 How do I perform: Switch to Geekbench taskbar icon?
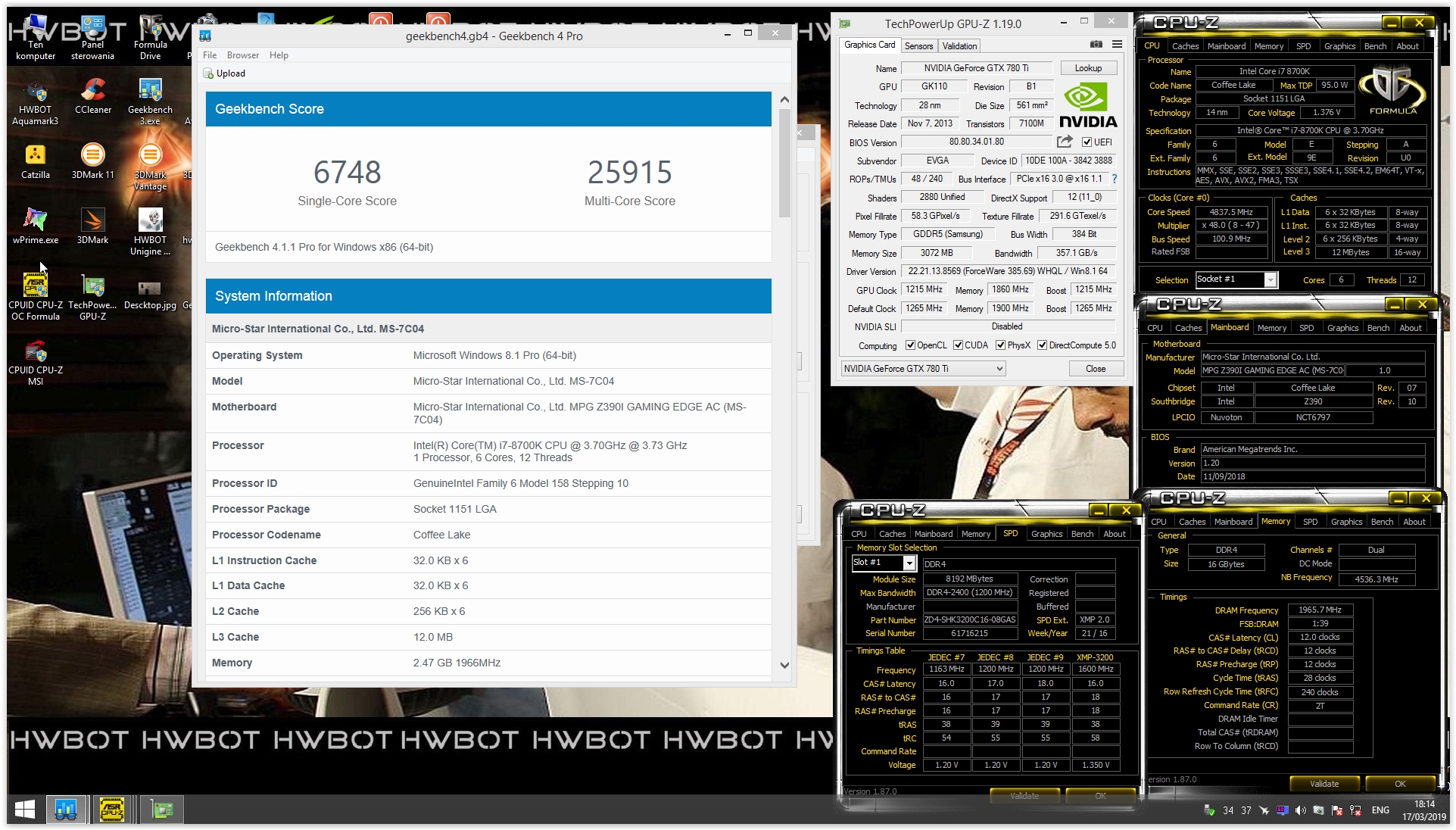67,810
